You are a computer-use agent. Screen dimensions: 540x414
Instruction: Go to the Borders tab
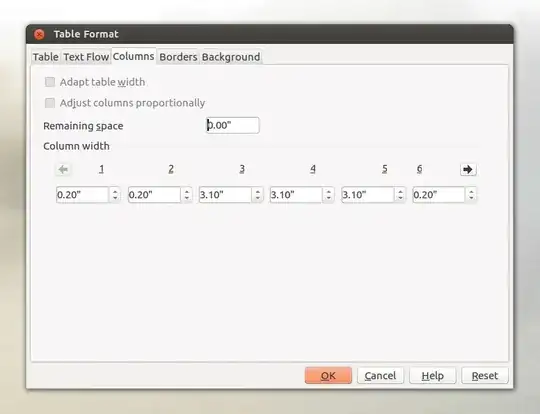(x=178, y=57)
